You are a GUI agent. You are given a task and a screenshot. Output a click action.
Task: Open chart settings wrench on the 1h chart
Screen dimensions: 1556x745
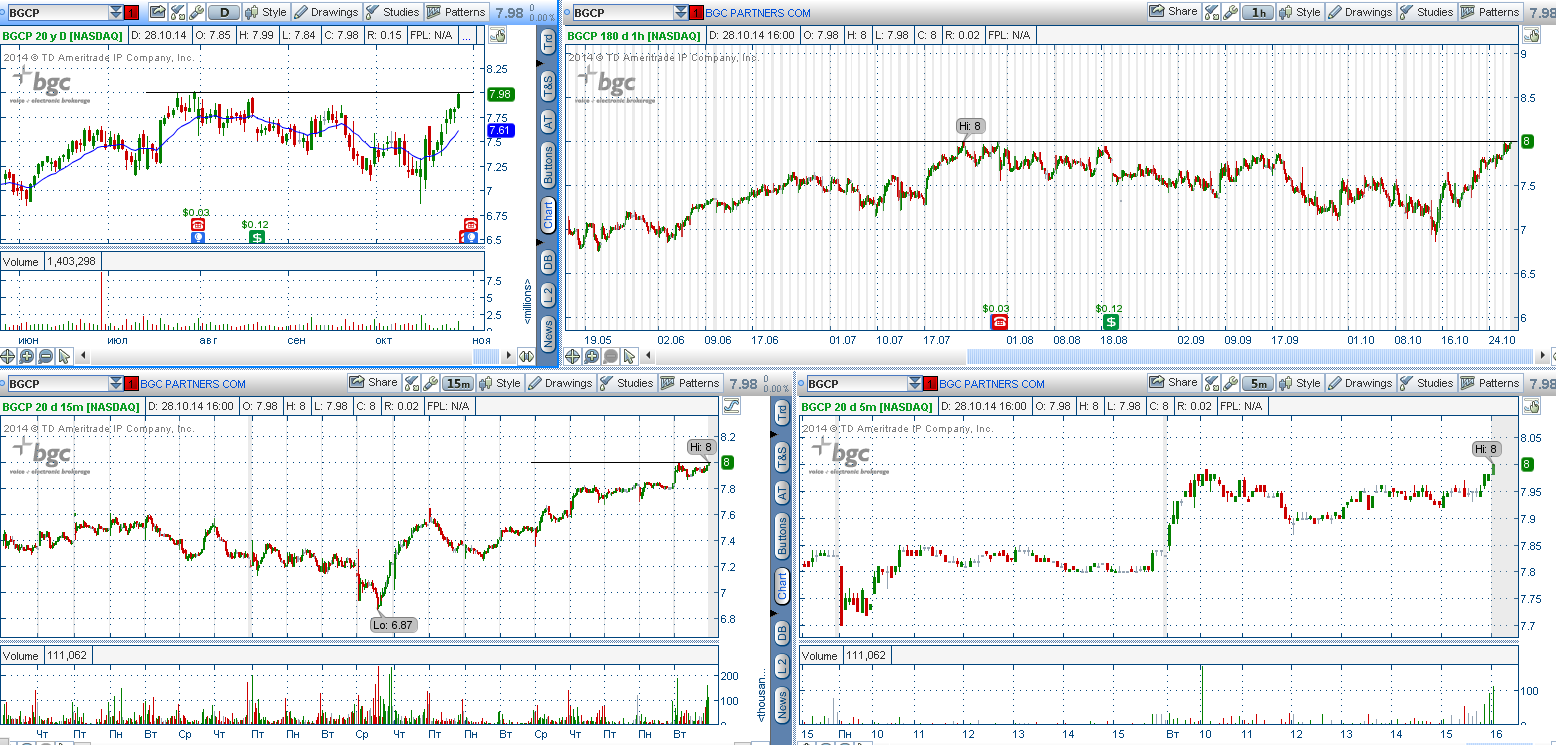[1230, 12]
